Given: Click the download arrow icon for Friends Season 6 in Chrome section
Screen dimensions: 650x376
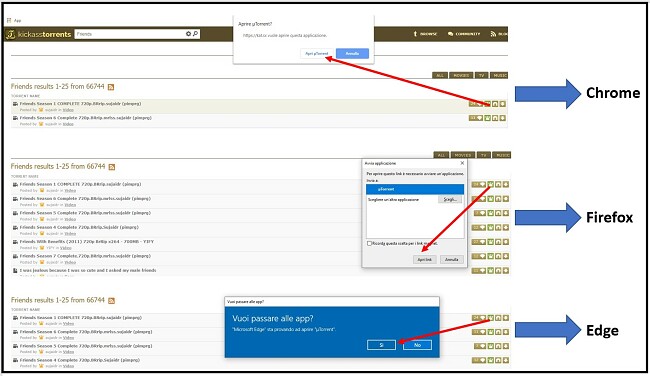Looking at the screenshot, I should coord(502,118).
